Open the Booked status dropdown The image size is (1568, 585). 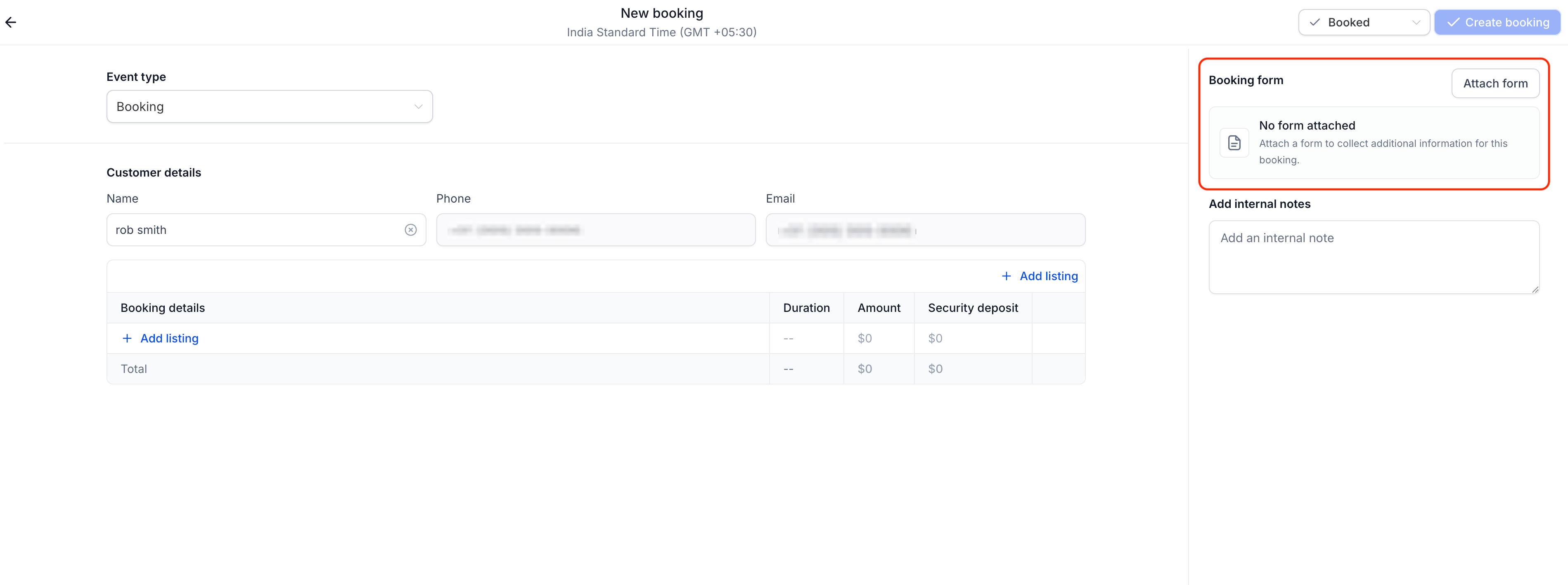point(1364,23)
